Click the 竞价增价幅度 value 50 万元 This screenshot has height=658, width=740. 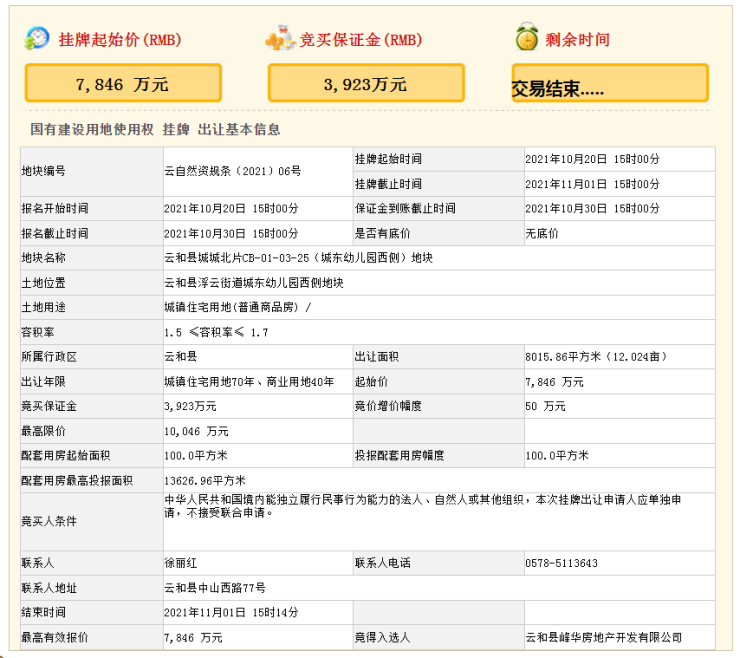coord(545,406)
